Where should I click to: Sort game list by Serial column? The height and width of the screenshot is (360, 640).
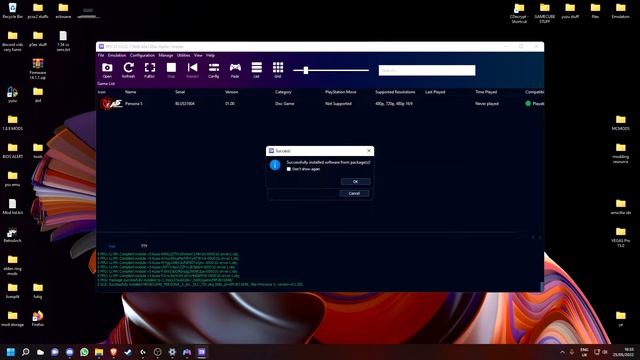tap(180, 92)
